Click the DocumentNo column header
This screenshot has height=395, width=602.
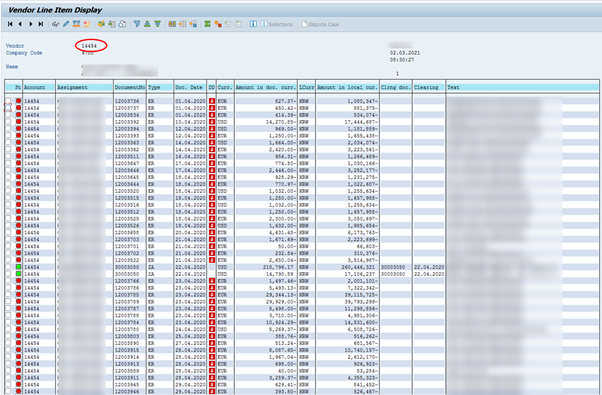click(x=130, y=87)
